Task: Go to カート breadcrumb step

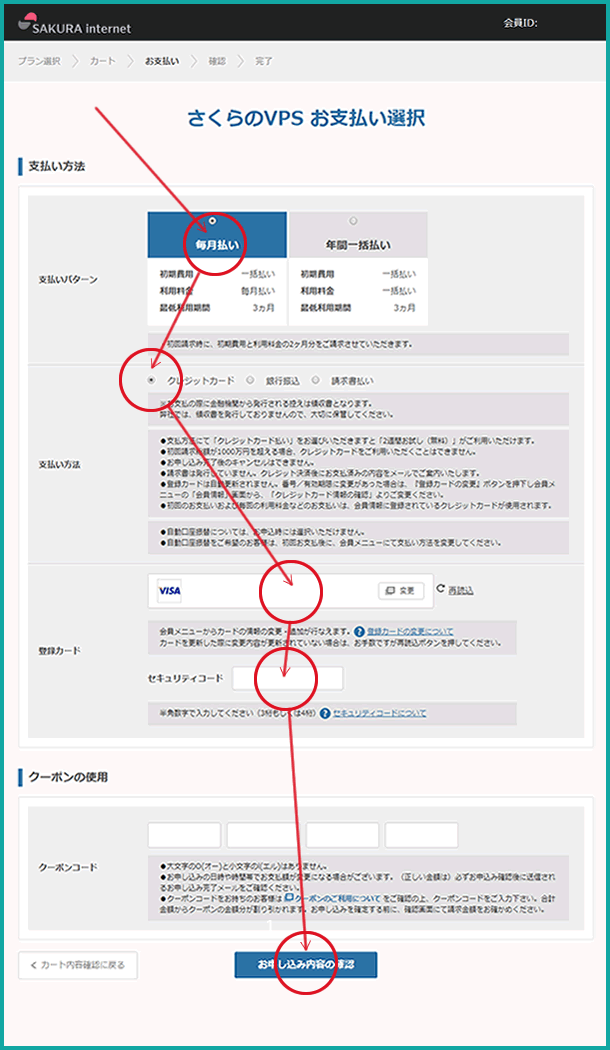Action: click(x=102, y=61)
